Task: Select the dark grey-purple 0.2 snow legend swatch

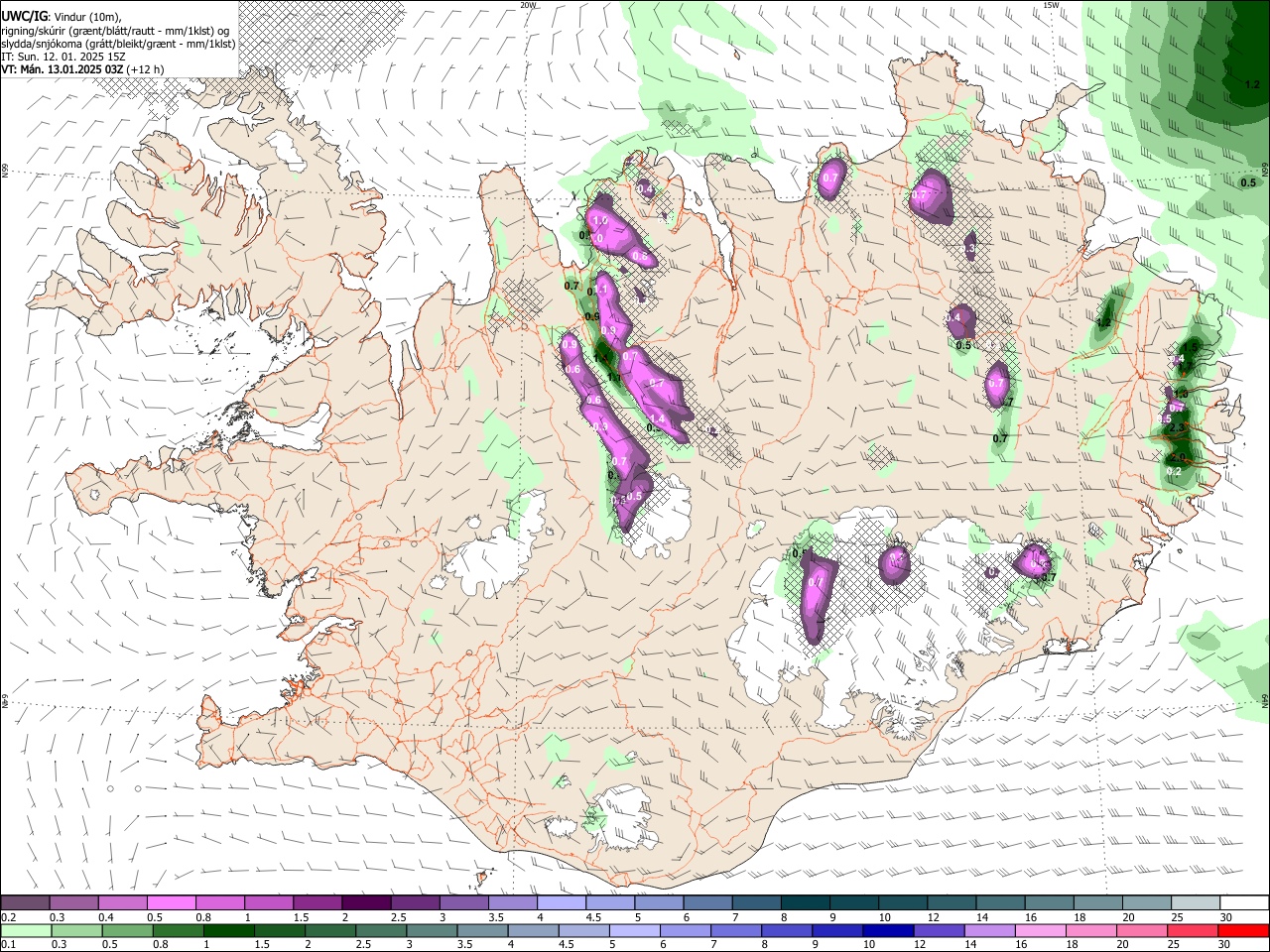Action: (25, 902)
